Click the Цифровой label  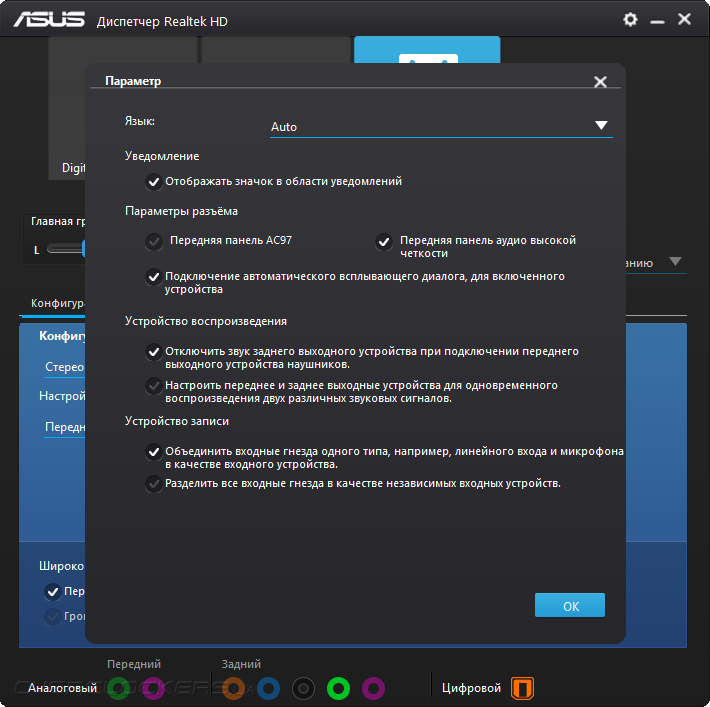coord(471,688)
